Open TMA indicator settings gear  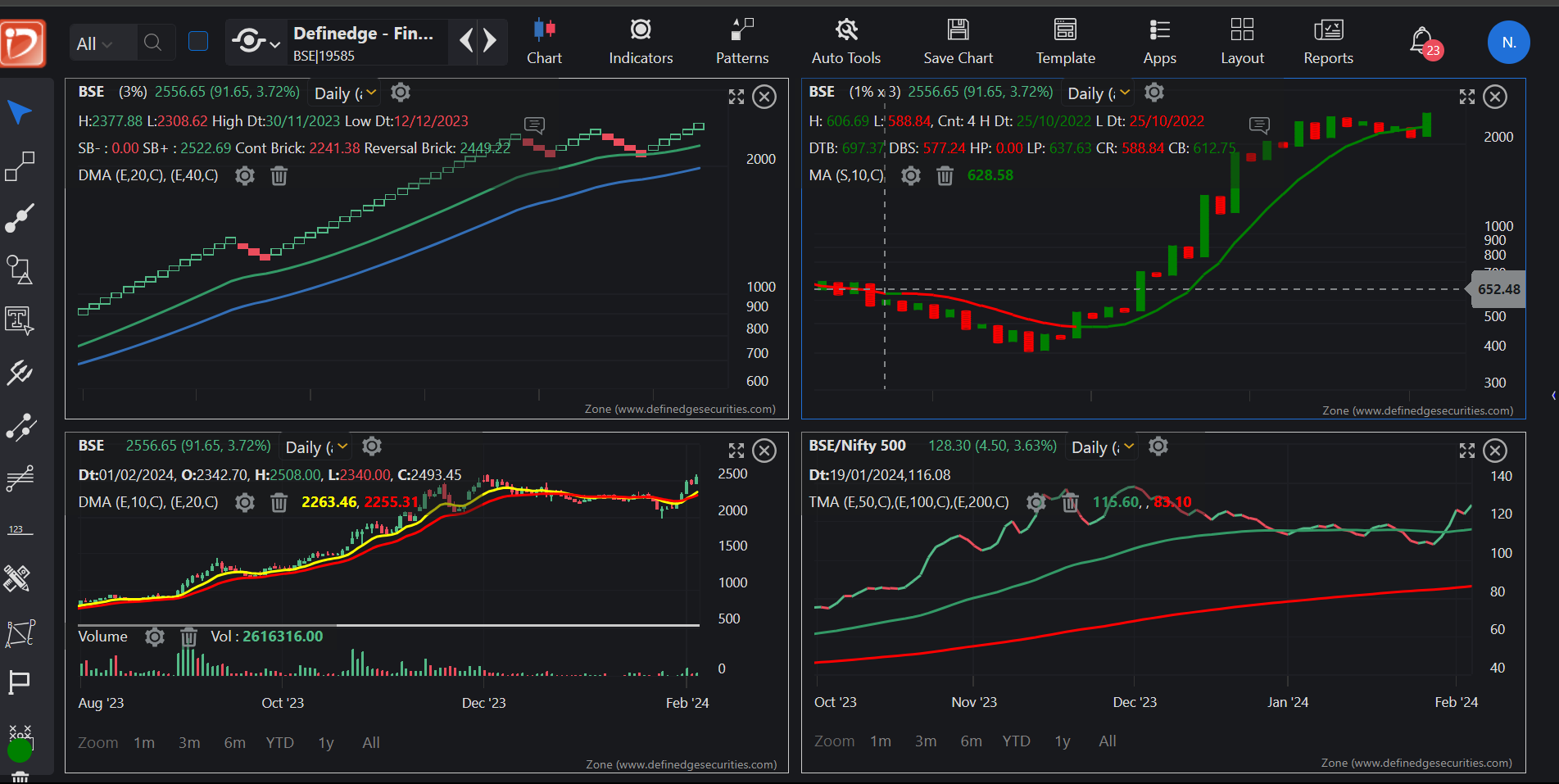tap(1036, 502)
